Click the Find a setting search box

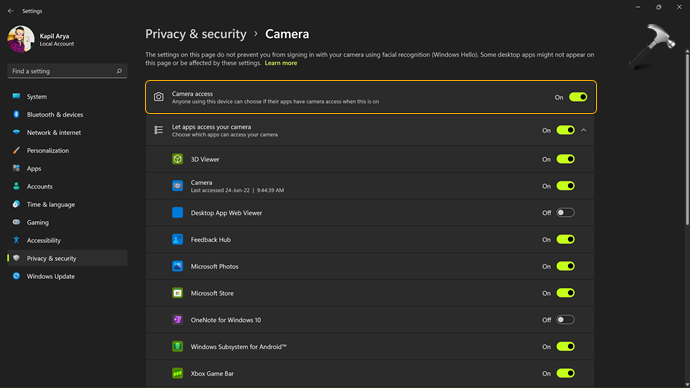click(67, 71)
